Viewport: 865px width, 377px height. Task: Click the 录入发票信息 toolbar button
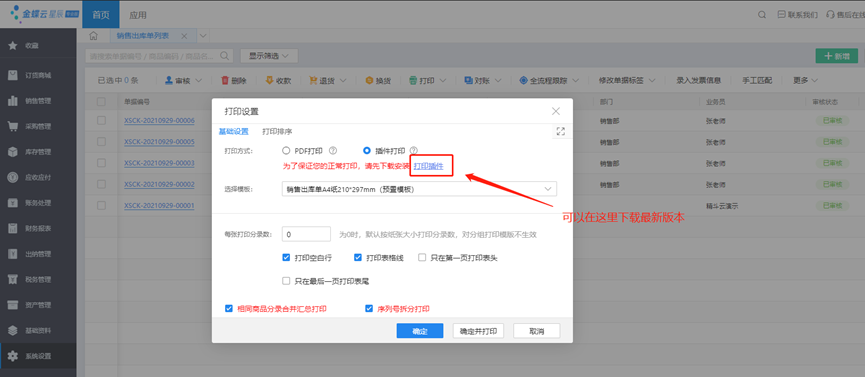pos(698,81)
